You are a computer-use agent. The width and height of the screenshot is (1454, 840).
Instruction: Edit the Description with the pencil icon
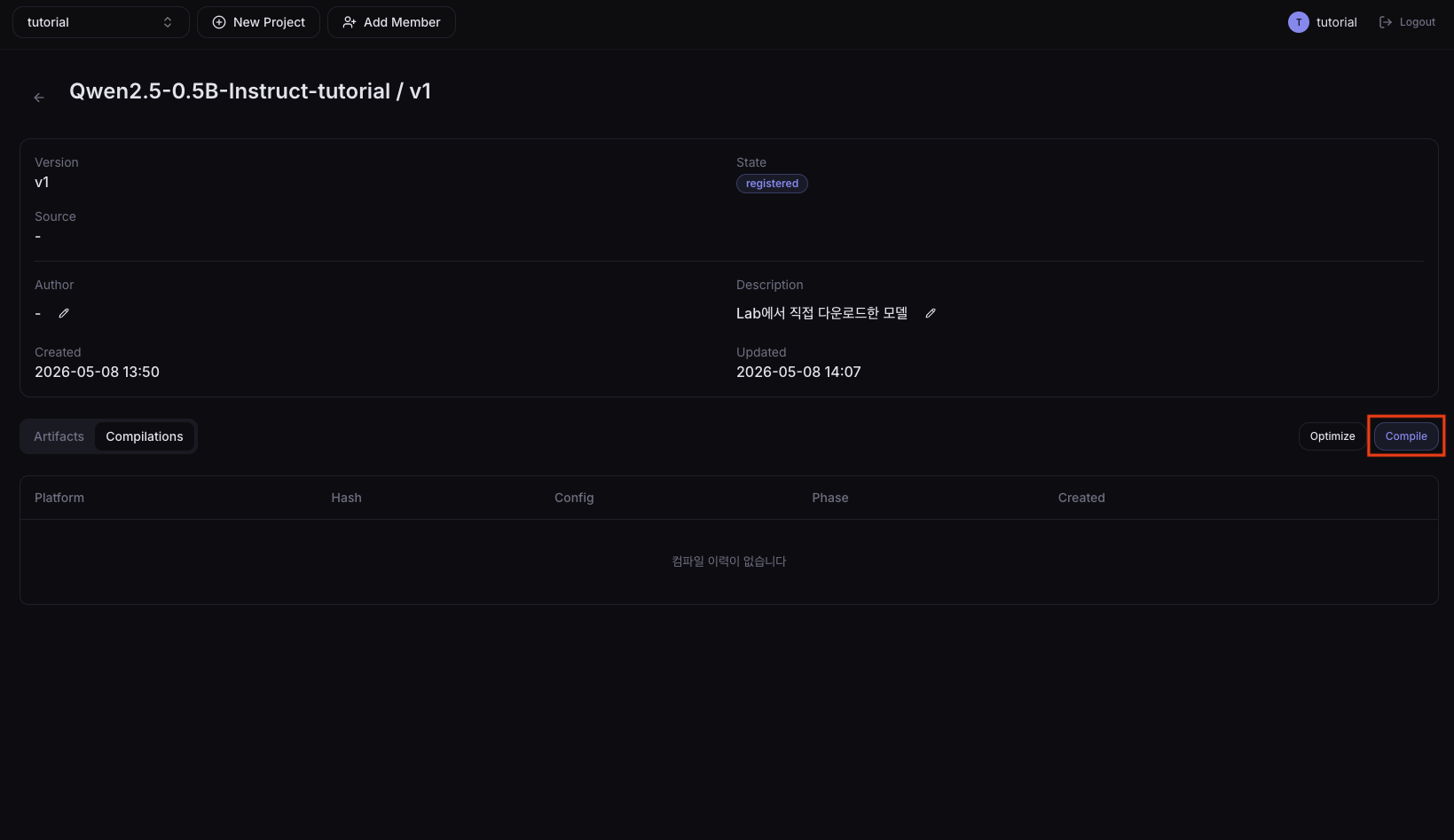[x=931, y=313]
